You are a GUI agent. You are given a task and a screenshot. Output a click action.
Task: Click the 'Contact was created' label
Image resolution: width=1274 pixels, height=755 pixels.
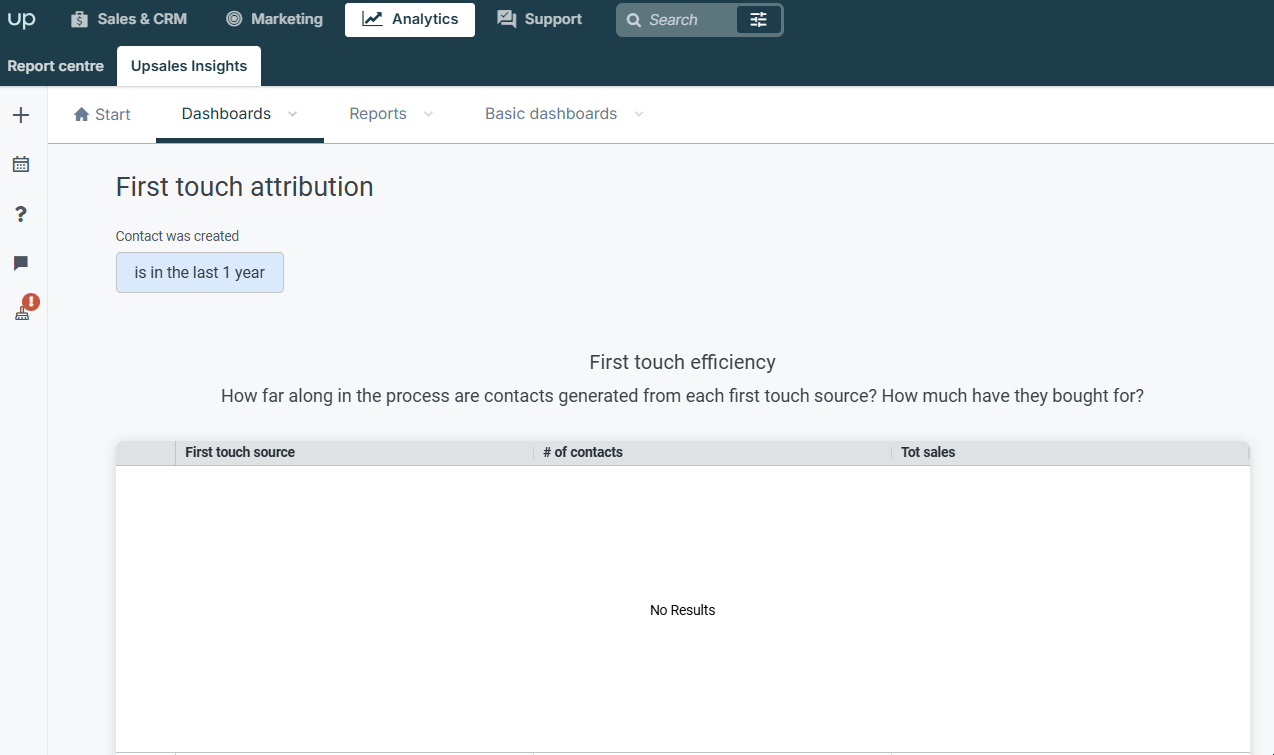coord(177,236)
